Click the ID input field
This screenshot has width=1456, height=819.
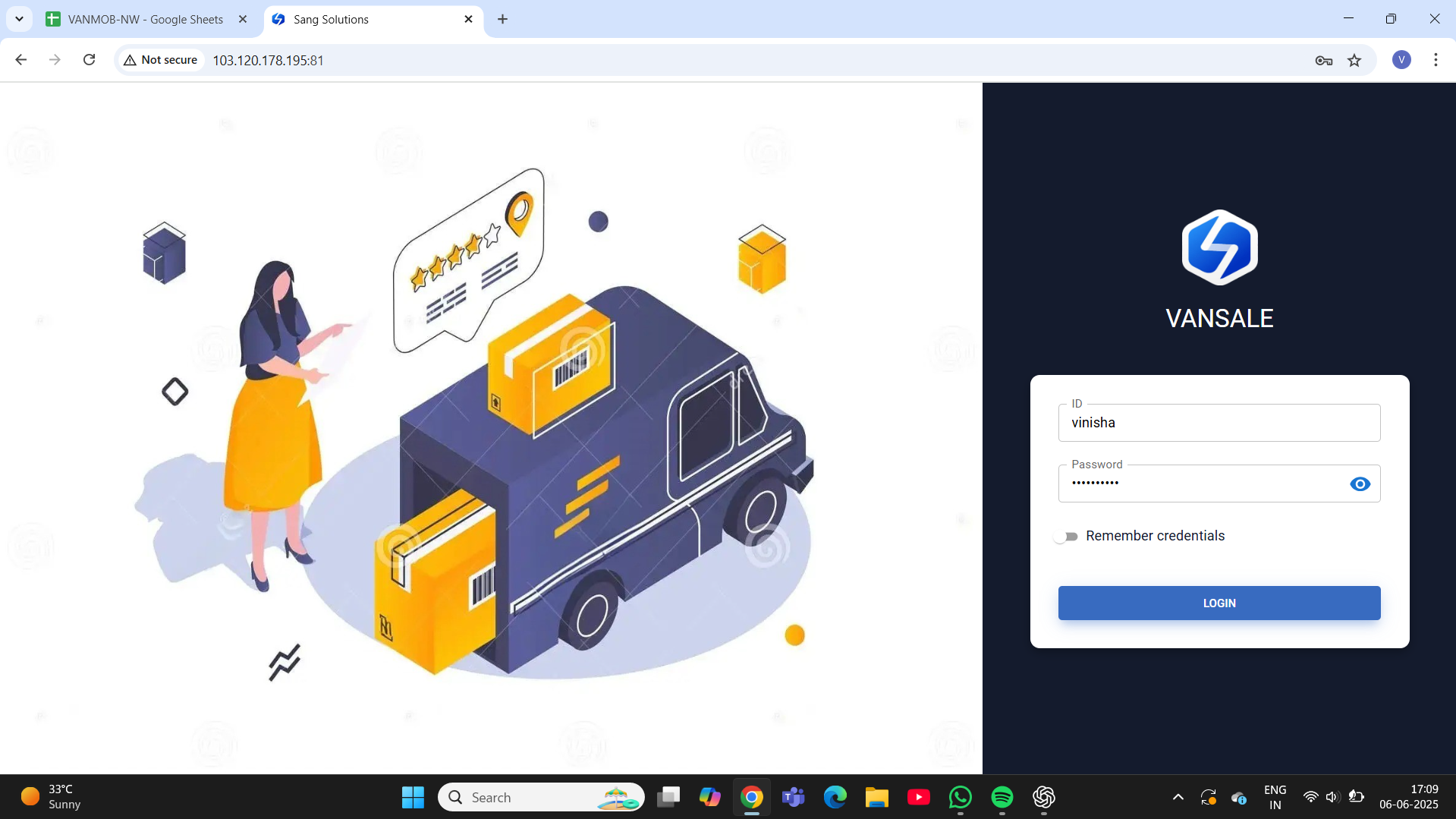[1219, 423]
